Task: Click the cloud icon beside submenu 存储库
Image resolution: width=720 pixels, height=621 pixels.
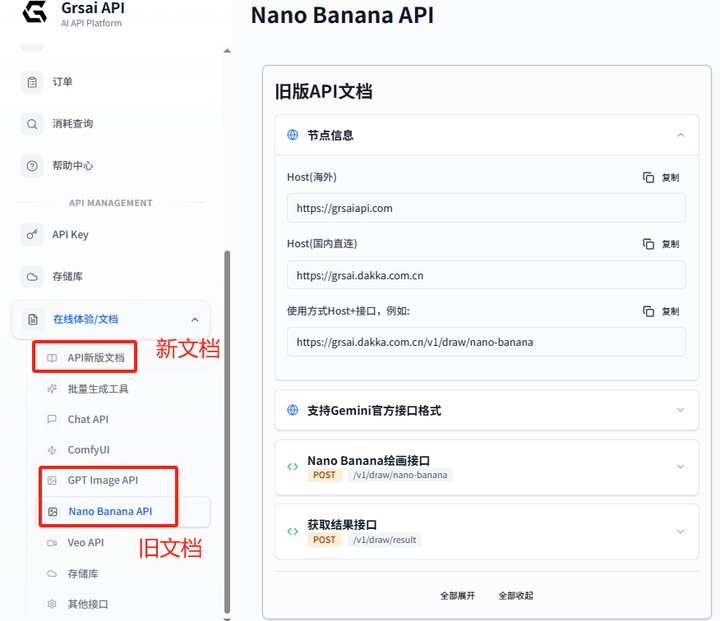Action: pyautogui.click(x=52, y=574)
